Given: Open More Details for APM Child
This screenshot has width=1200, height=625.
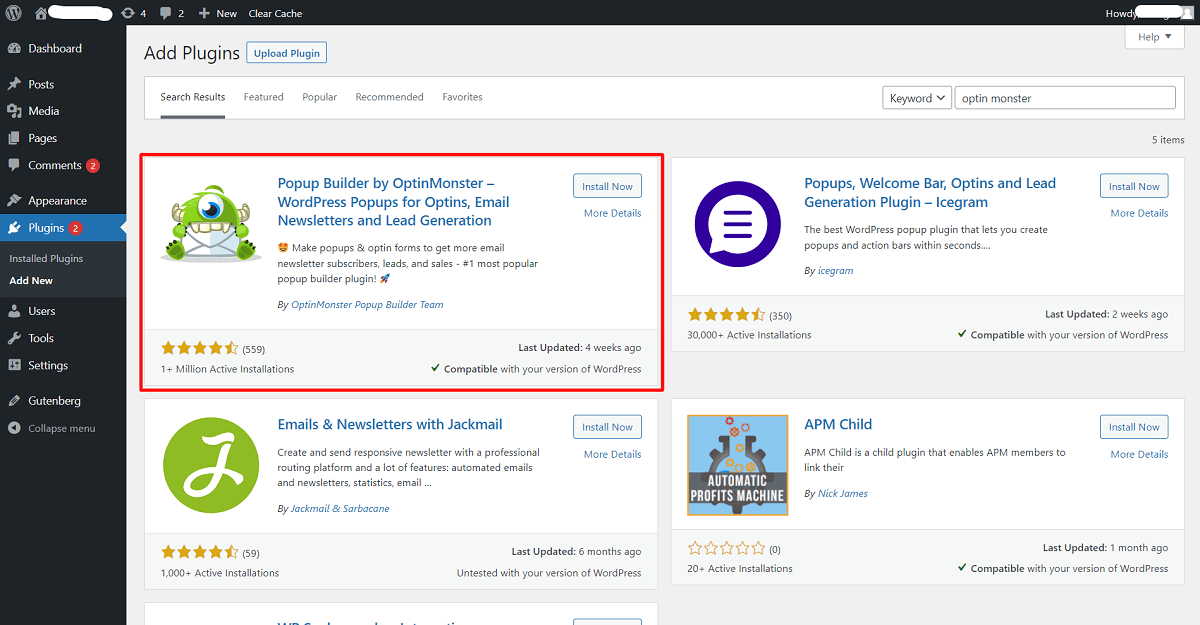Looking at the screenshot, I should pos(1139,454).
